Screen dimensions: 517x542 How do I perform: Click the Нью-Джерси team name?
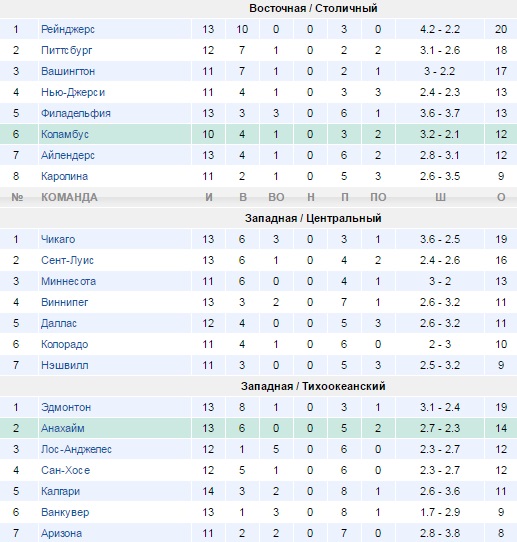pos(73,92)
